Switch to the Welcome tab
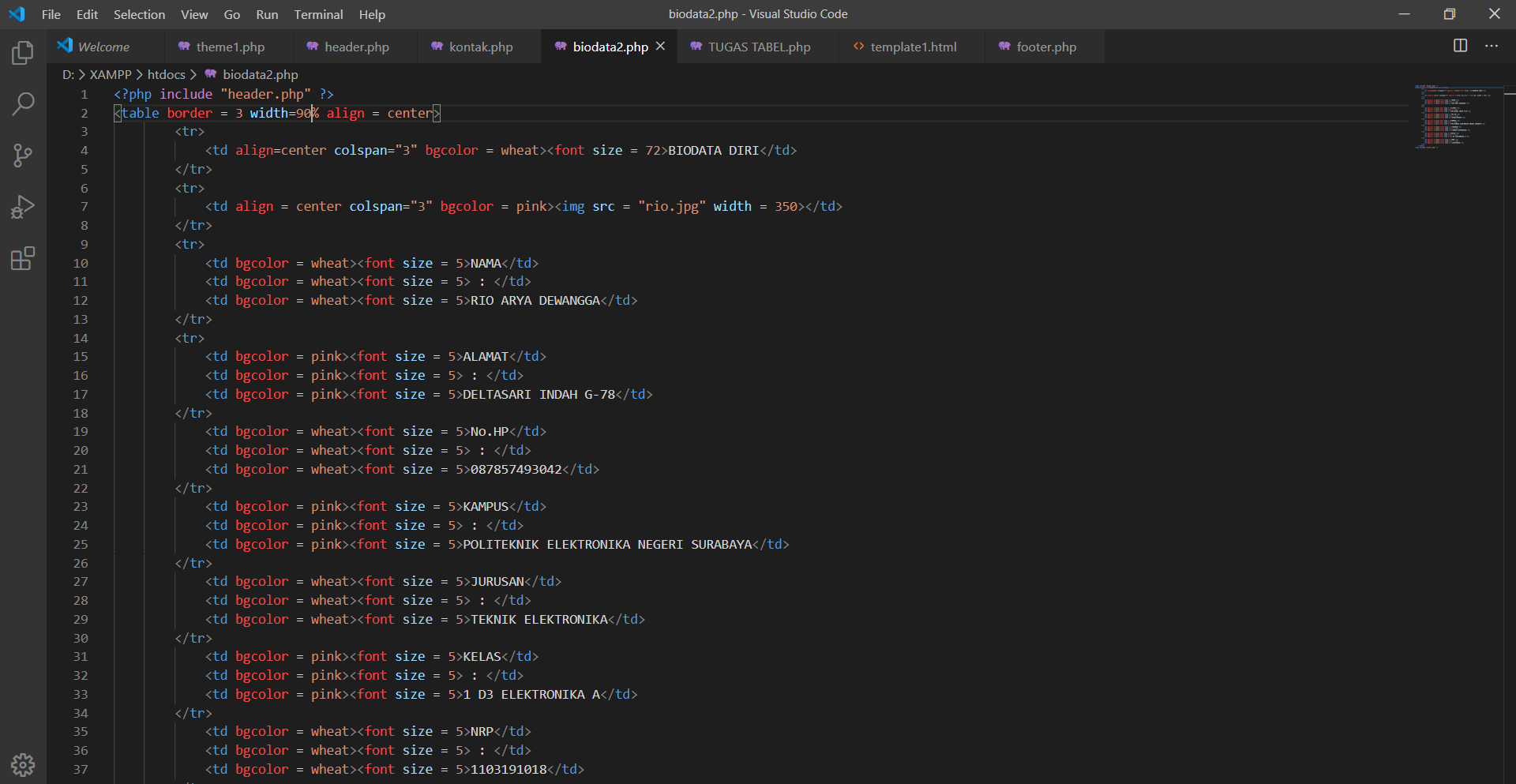Image resolution: width=1516 pixels, height=784 pixels. (x=104, y=47)
